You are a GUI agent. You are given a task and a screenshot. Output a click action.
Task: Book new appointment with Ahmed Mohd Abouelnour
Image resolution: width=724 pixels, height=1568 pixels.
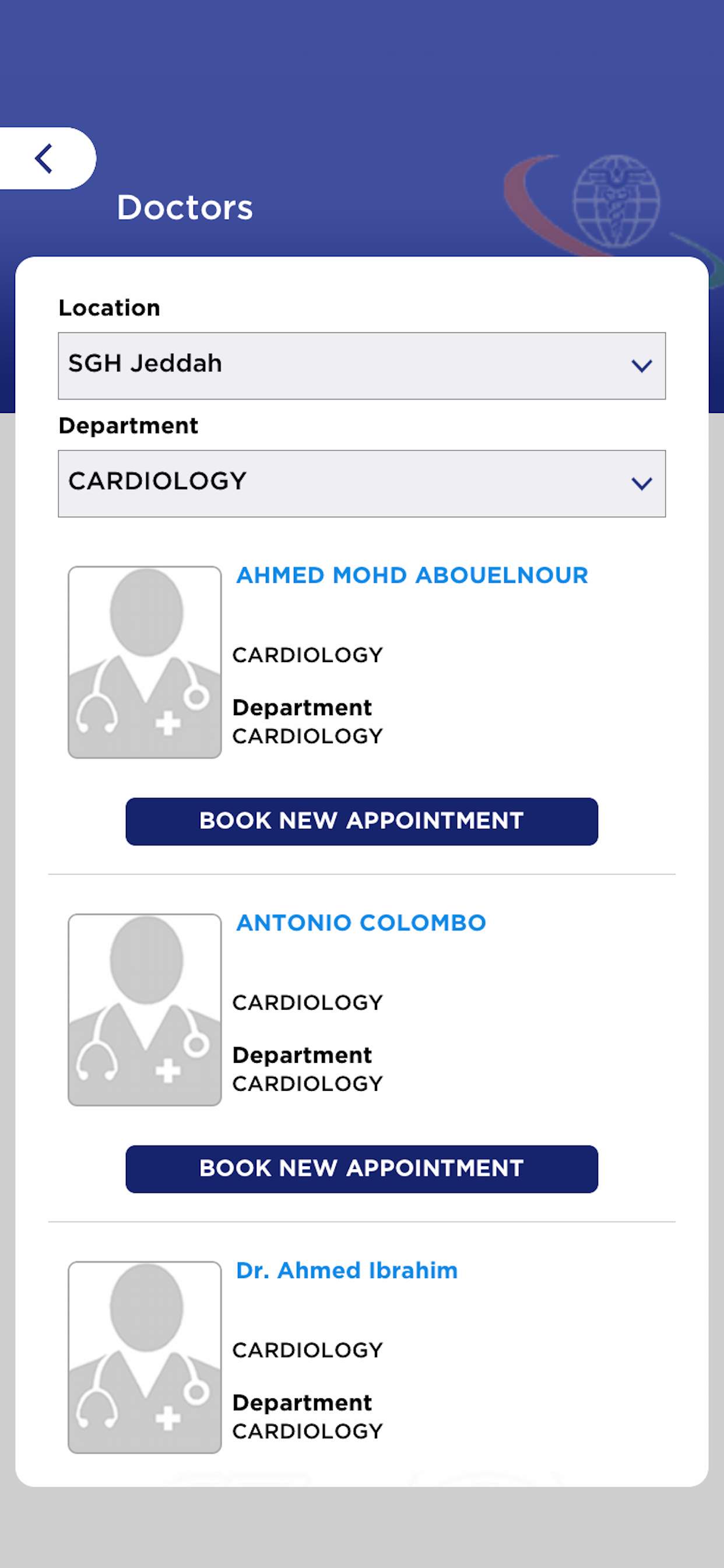point(361,821)
